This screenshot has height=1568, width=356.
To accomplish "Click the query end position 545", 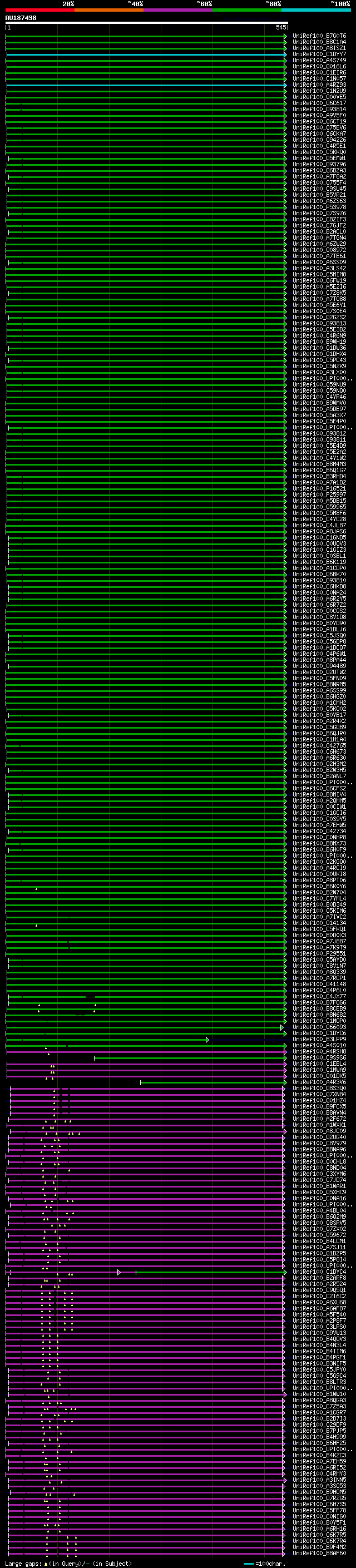I will point(280,27).
